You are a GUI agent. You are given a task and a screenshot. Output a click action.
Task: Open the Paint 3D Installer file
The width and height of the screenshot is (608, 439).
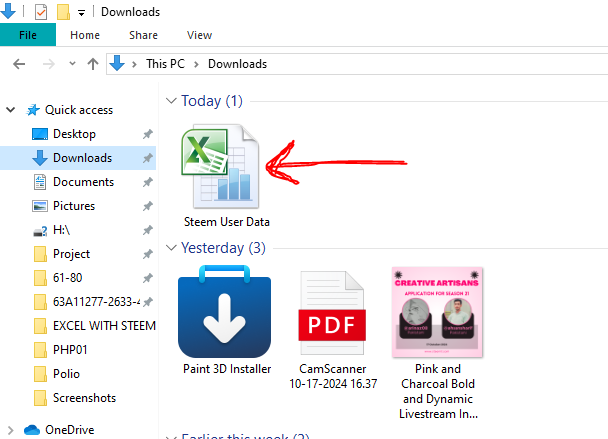[225, 311]
